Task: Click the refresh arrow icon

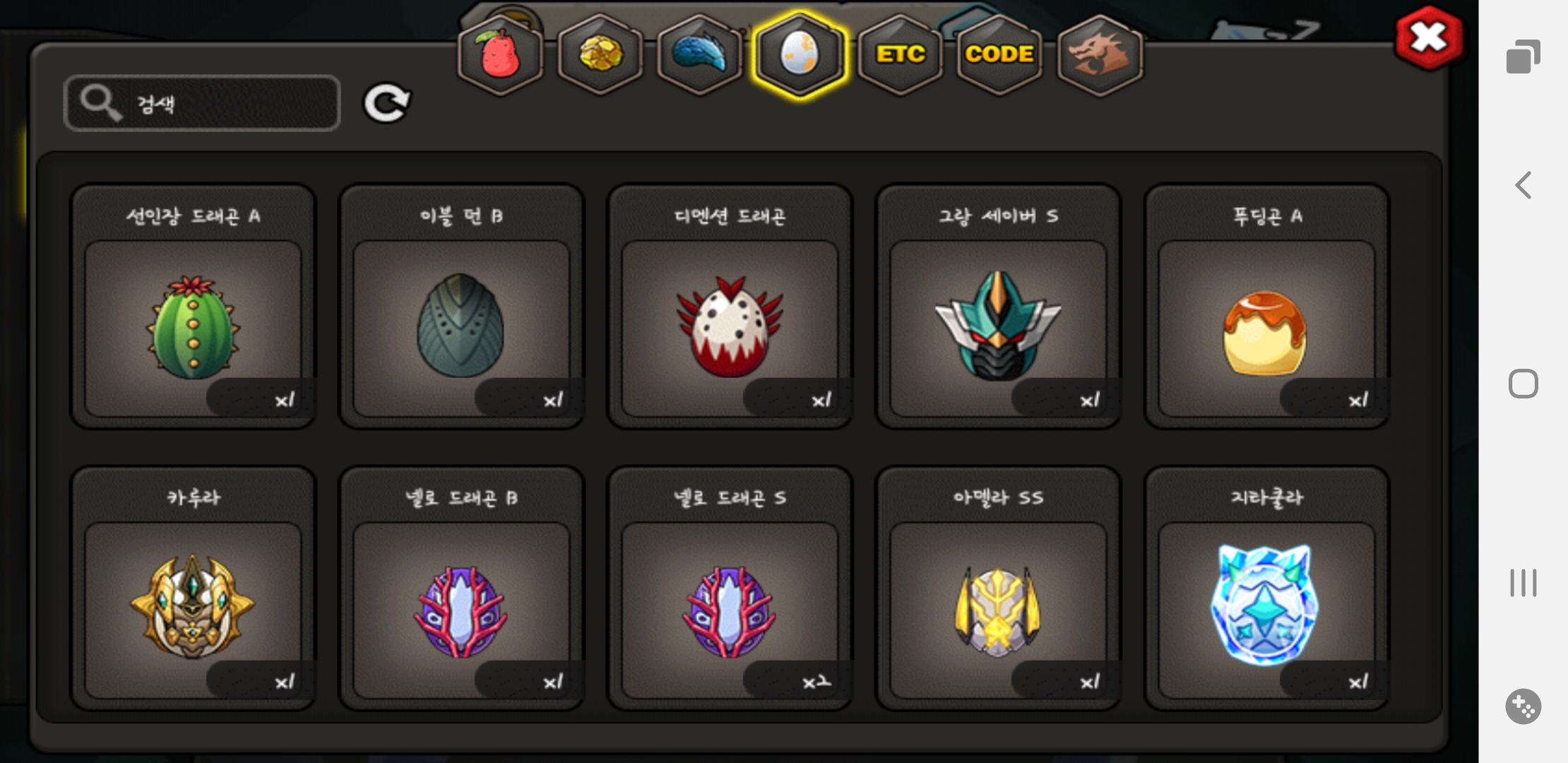Action: [x=386, y=103]
